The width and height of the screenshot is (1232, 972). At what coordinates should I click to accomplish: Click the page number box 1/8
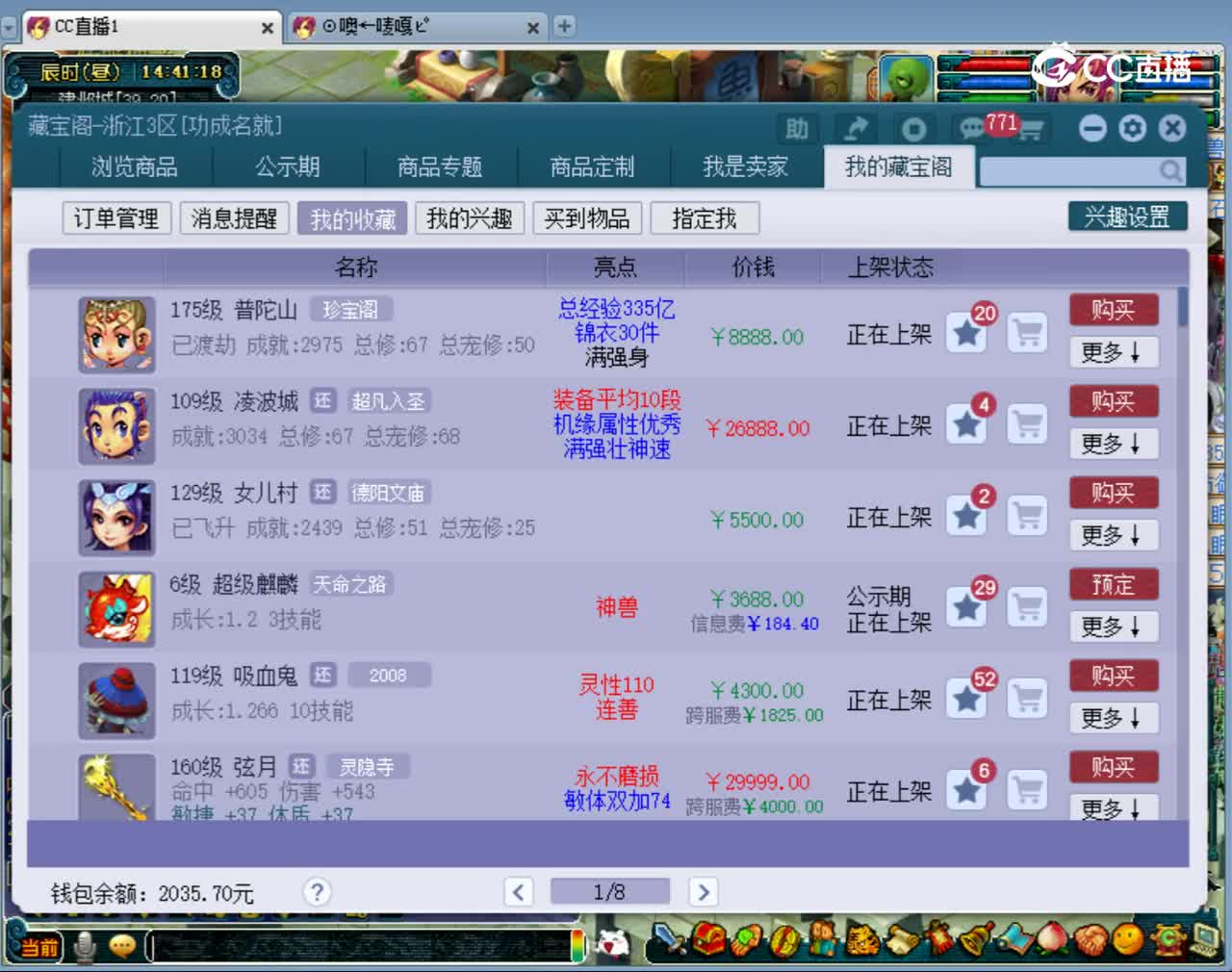[x=609, y=892]
